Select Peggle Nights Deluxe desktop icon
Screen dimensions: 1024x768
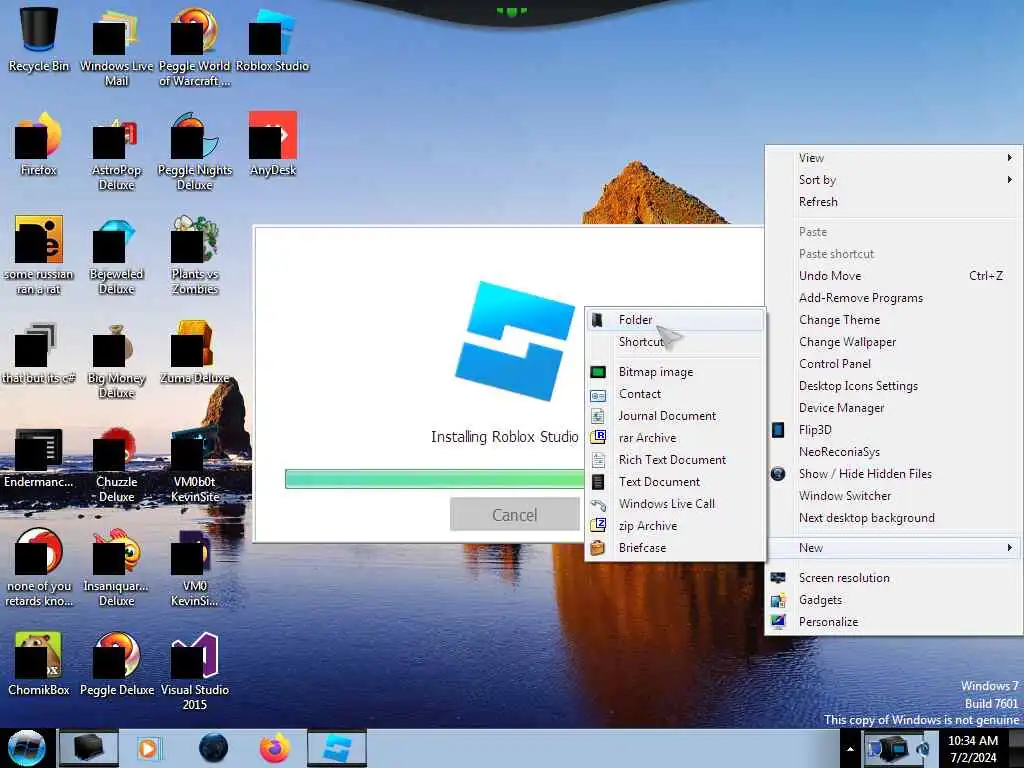click(x=195, y=150)
